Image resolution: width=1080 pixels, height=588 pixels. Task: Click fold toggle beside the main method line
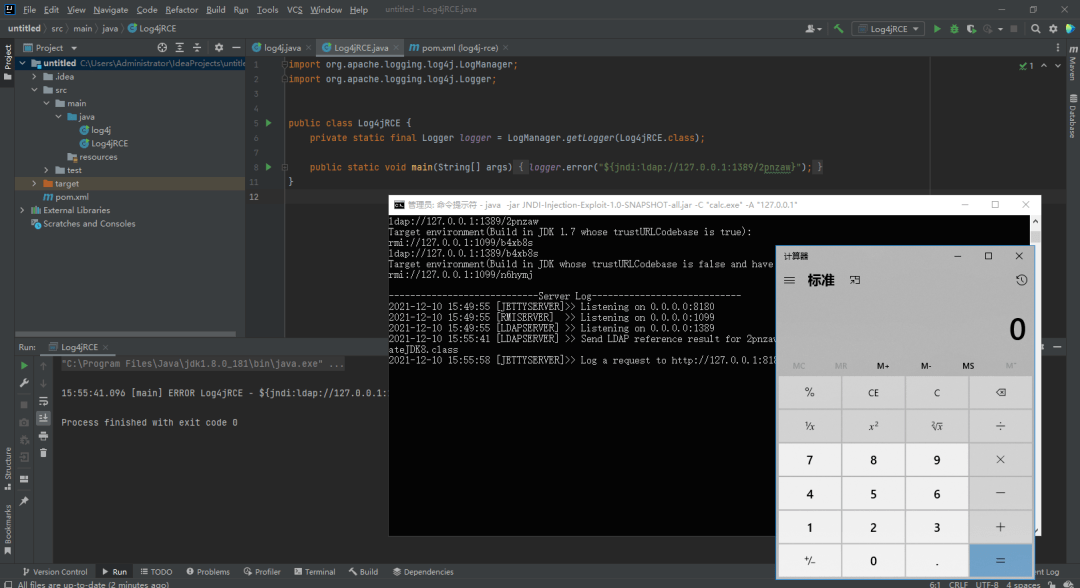click(x=284, y=167)
